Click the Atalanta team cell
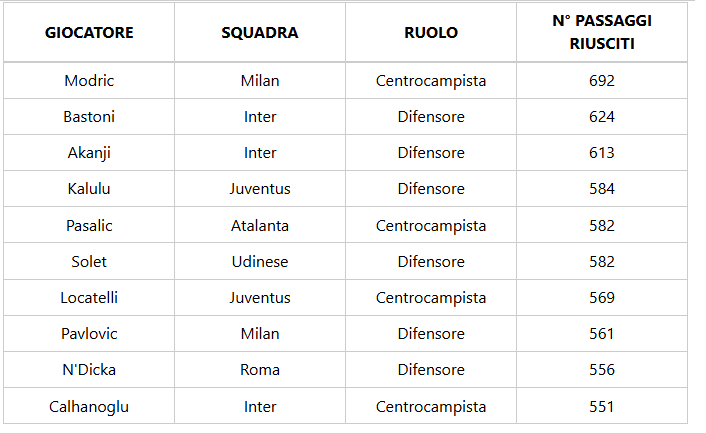The height and width of the screenshot is (433, 706). (x=260, y=226)
